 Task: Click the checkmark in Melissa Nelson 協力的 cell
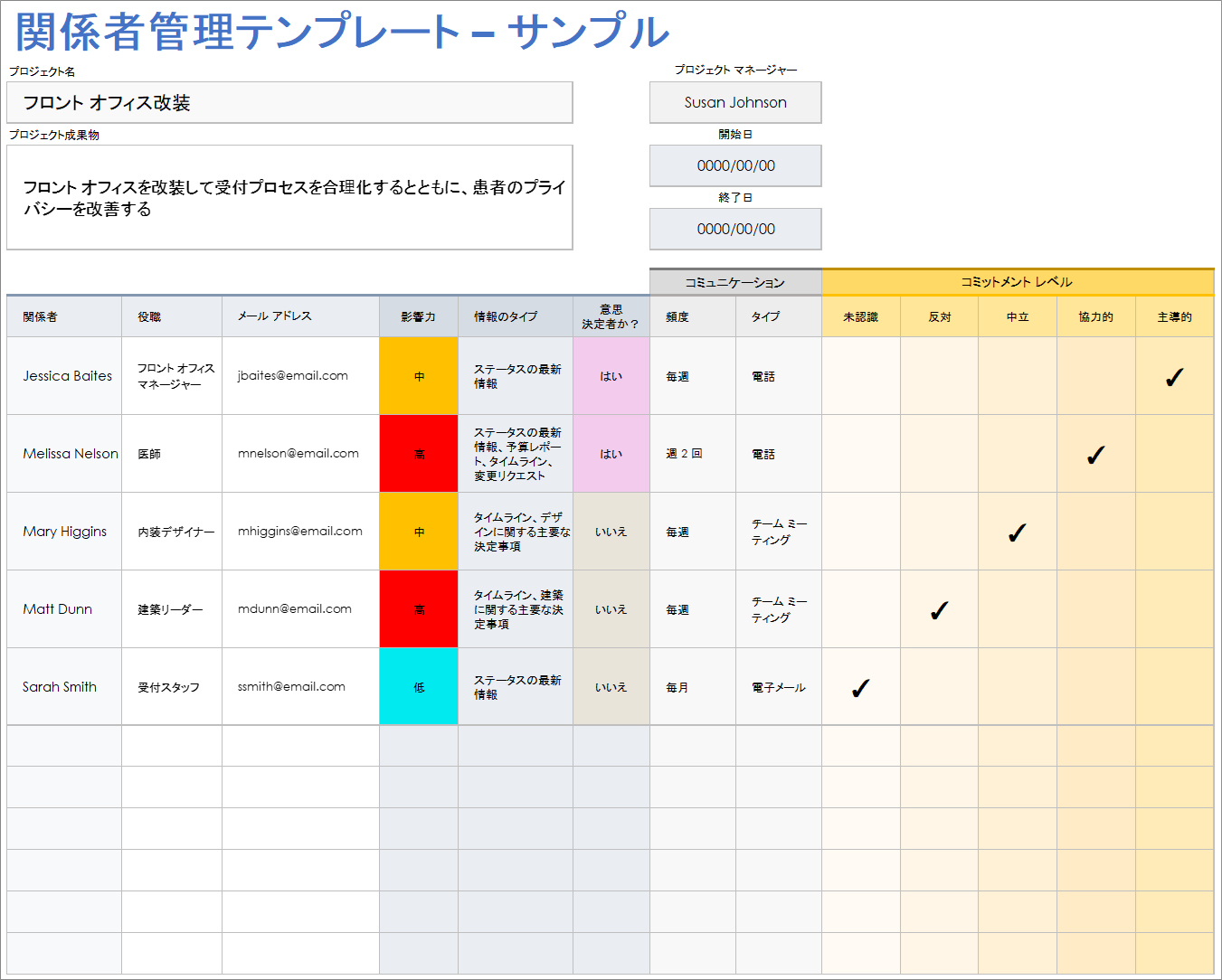(1095, 455)
